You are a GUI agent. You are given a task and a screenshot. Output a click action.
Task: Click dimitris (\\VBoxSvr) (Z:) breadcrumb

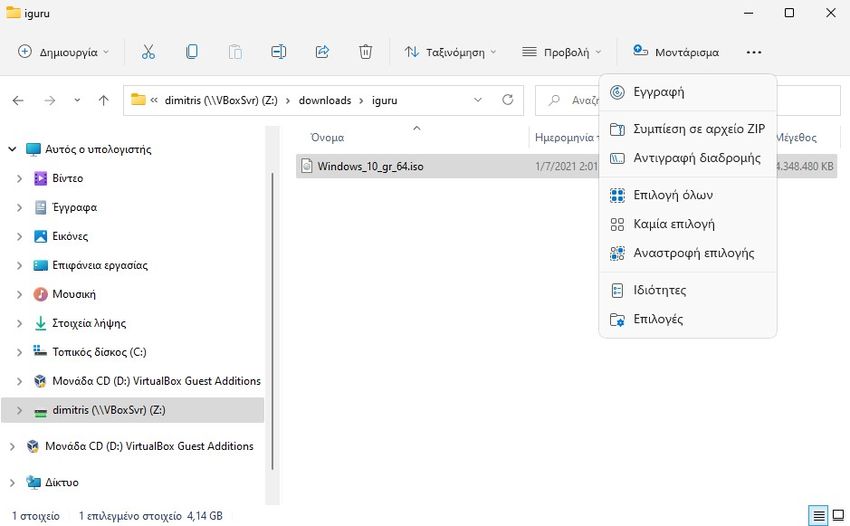pos(221,100)
